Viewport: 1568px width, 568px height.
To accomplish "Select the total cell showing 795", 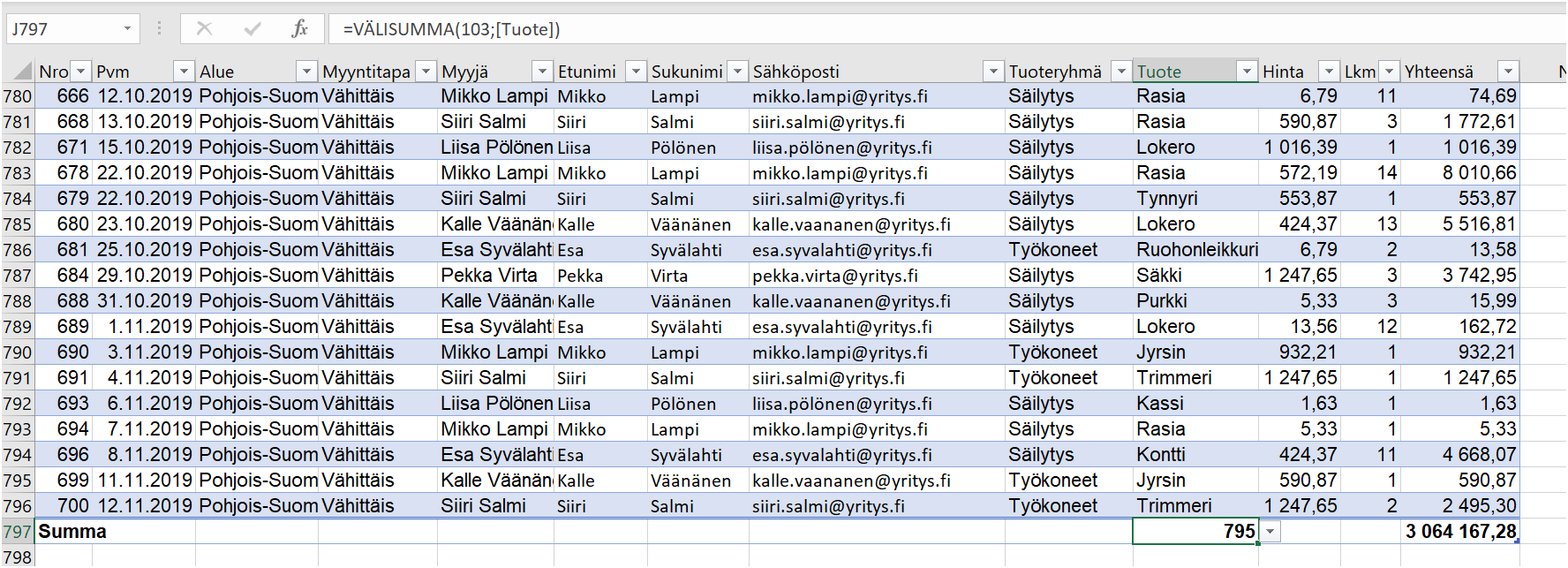I will pyautogui.click(x=1195, y=532).
